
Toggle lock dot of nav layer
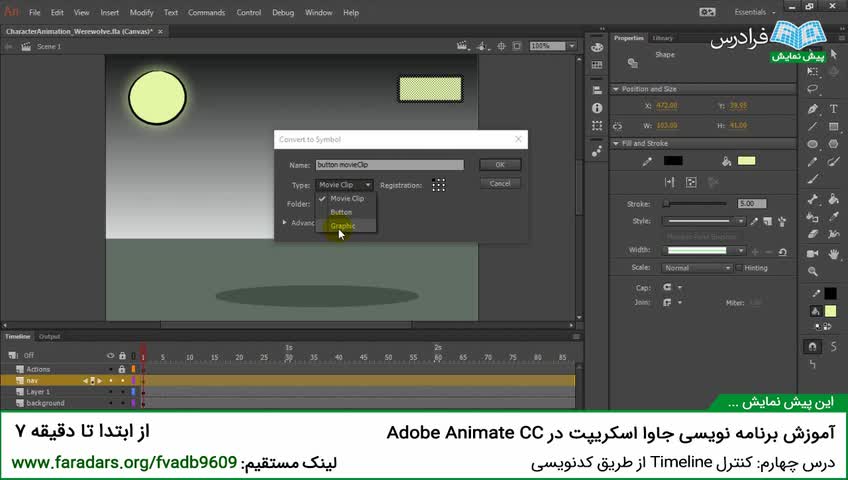pos(122,381)
